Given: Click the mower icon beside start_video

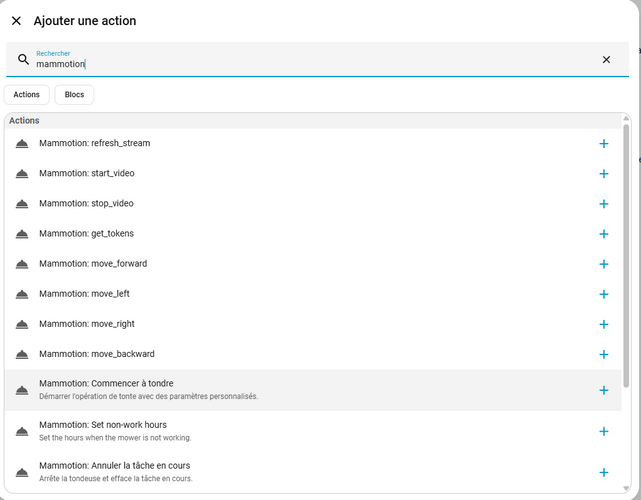Looking at the screenshot, I should point(22,174).
